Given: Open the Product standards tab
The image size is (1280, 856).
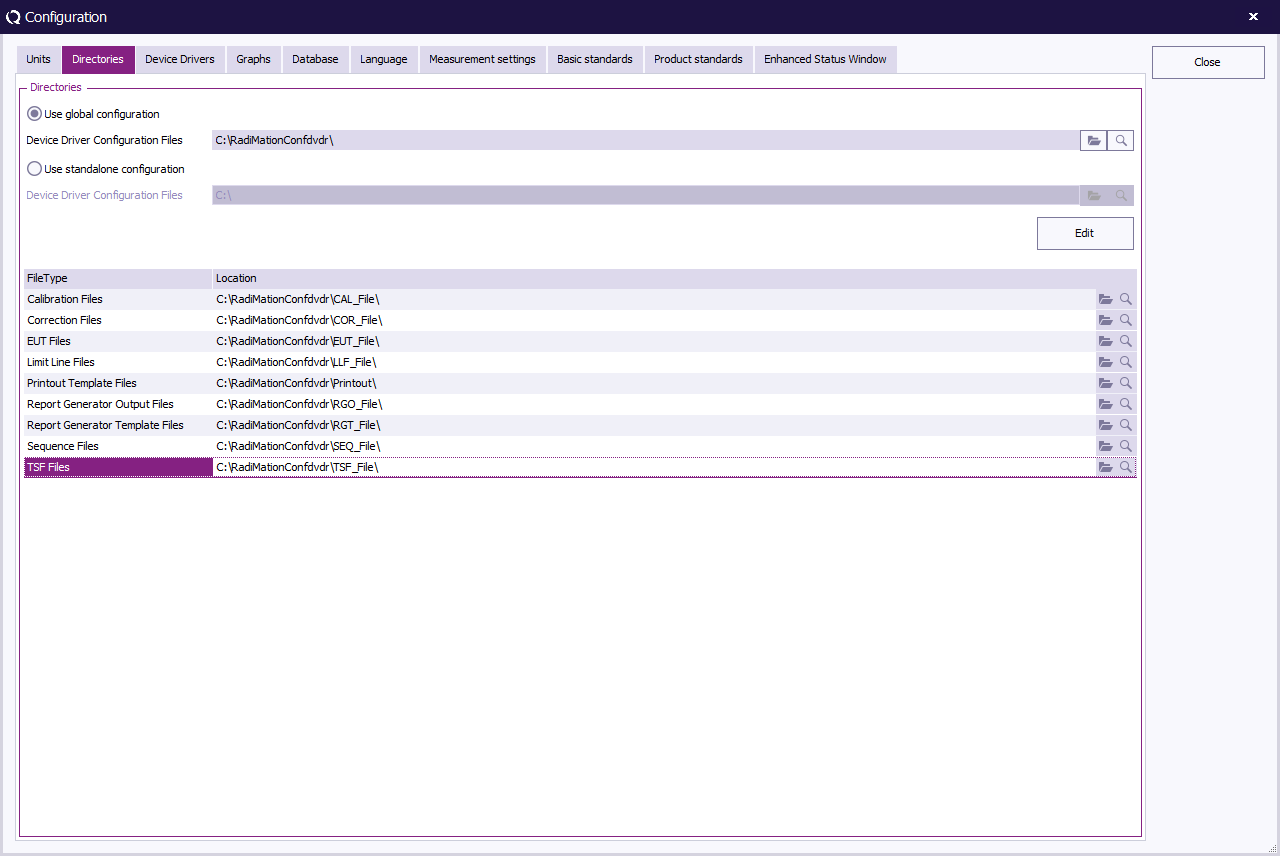Looking at the screenshot, I should click(698, 59).
